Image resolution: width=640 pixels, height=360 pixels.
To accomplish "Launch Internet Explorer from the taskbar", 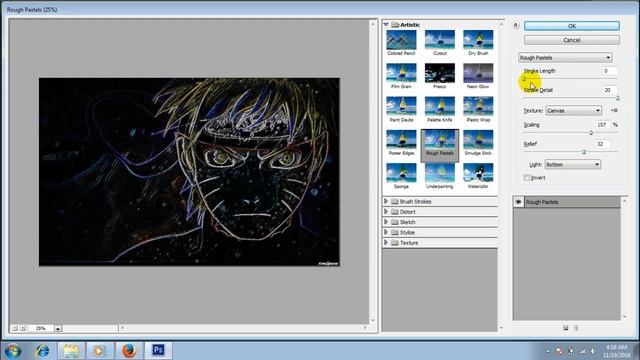I will [x=42, y=351].
